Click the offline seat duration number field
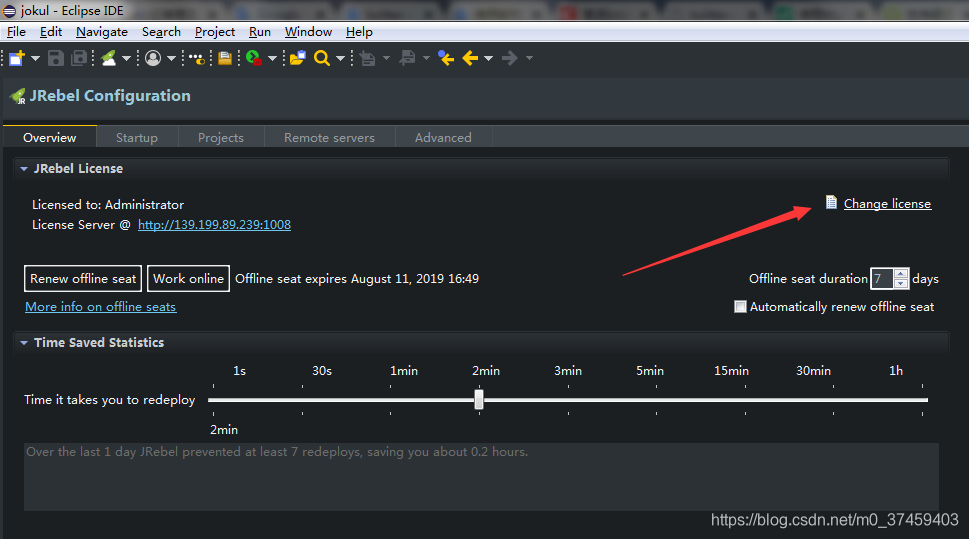 click(x=882, y=279)
